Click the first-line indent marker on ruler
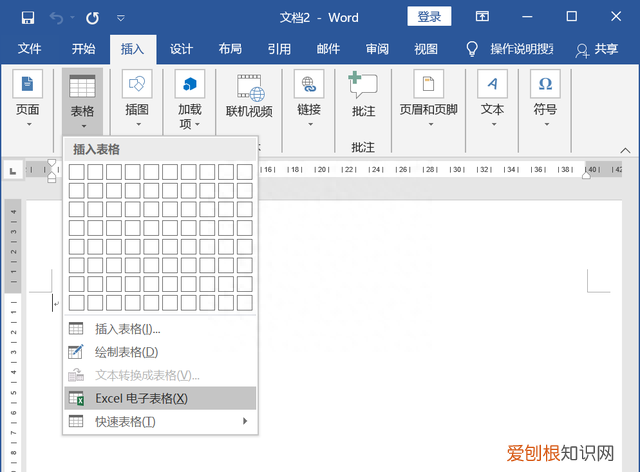Screen dimensions: 640x472 tap(52, 163)
